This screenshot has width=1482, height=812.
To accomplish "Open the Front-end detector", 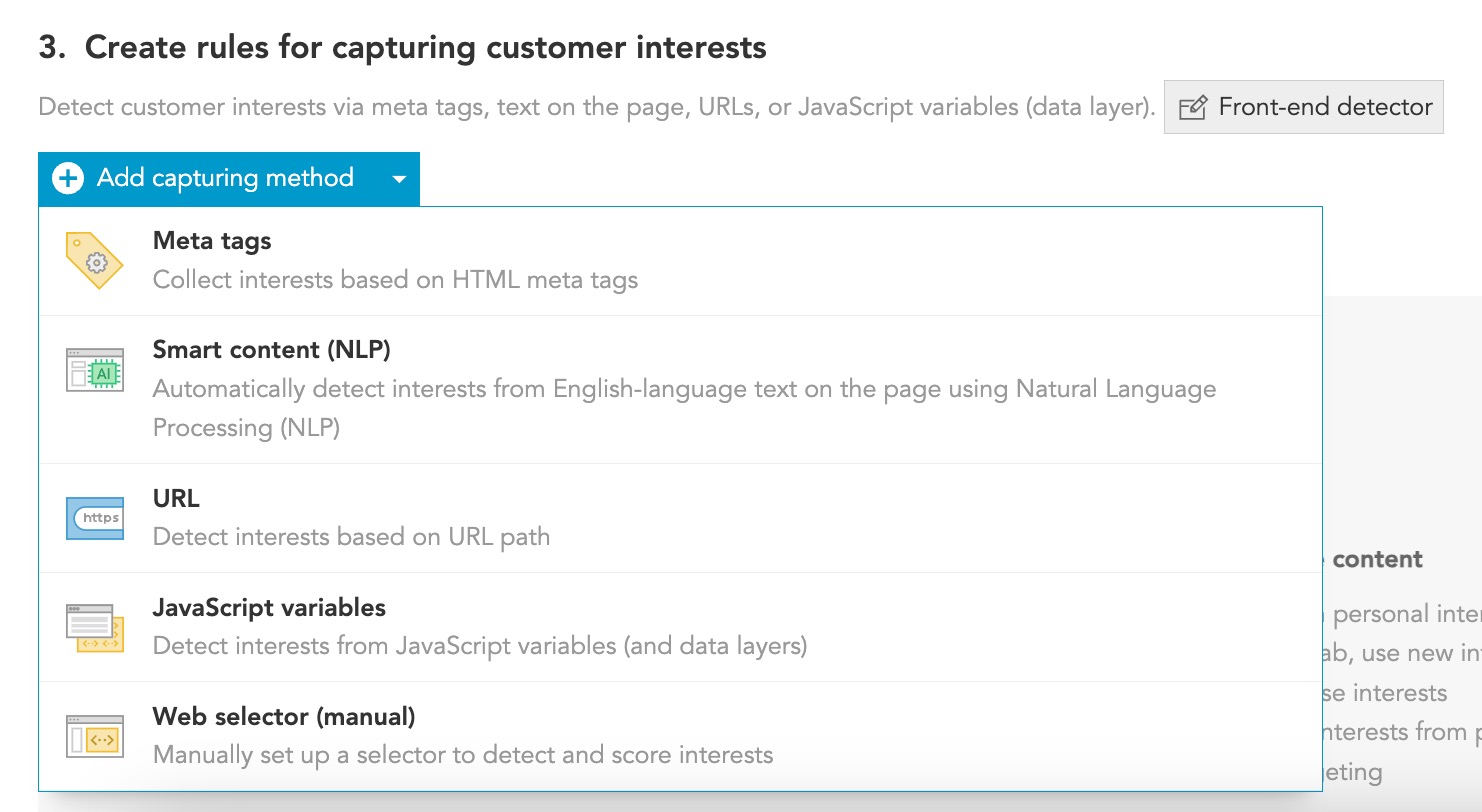I will click(1304, 107).
